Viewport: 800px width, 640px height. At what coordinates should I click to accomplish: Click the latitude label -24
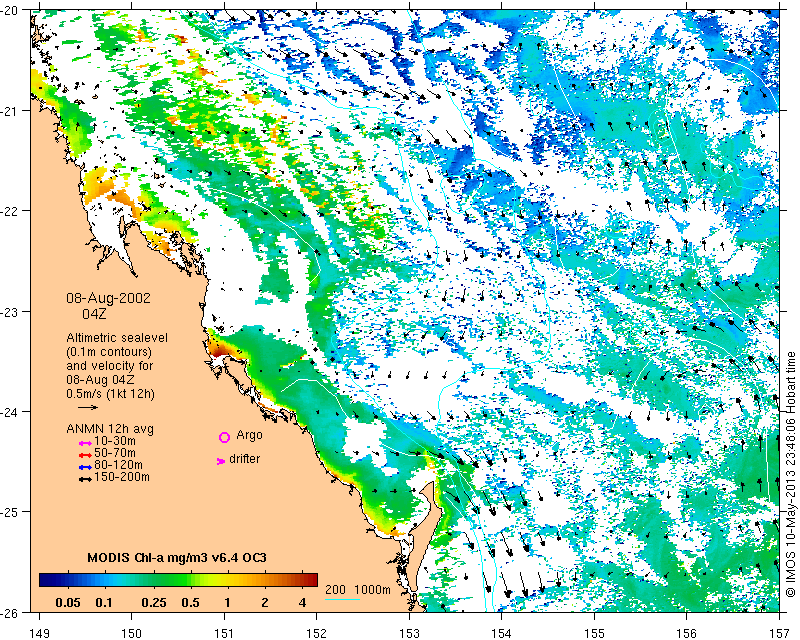9,411
